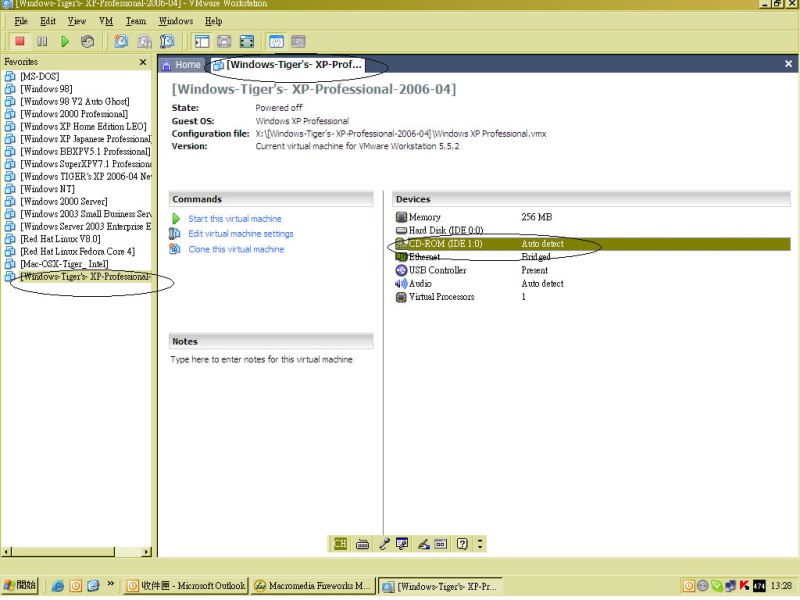Click Edit virtual machine settings link
This screenshot has width=800, height=600.
click(x=241, y=234)
